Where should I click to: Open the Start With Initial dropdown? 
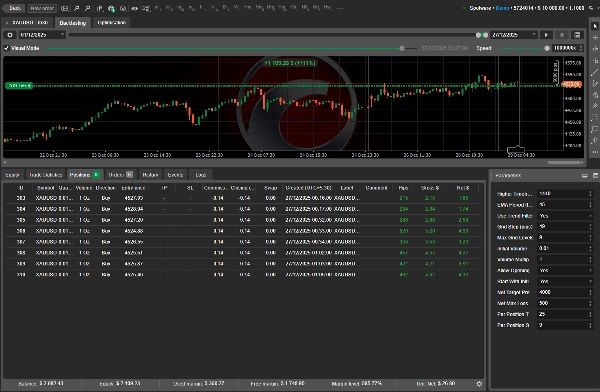pyautogui.click(x=565, y=281)
